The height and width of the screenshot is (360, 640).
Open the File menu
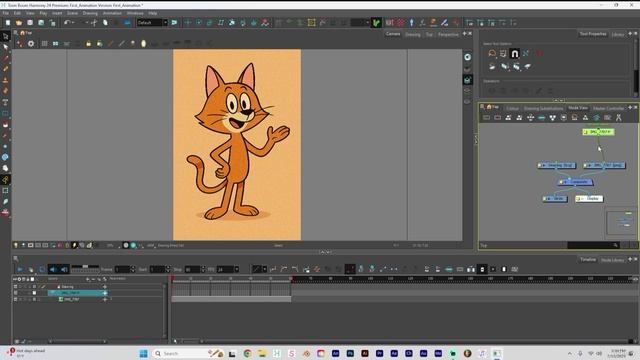tap(6, 13)
